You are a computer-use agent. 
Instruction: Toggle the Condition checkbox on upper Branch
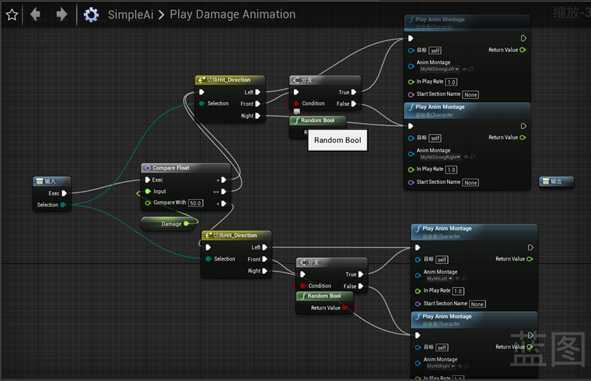point(297,112)
